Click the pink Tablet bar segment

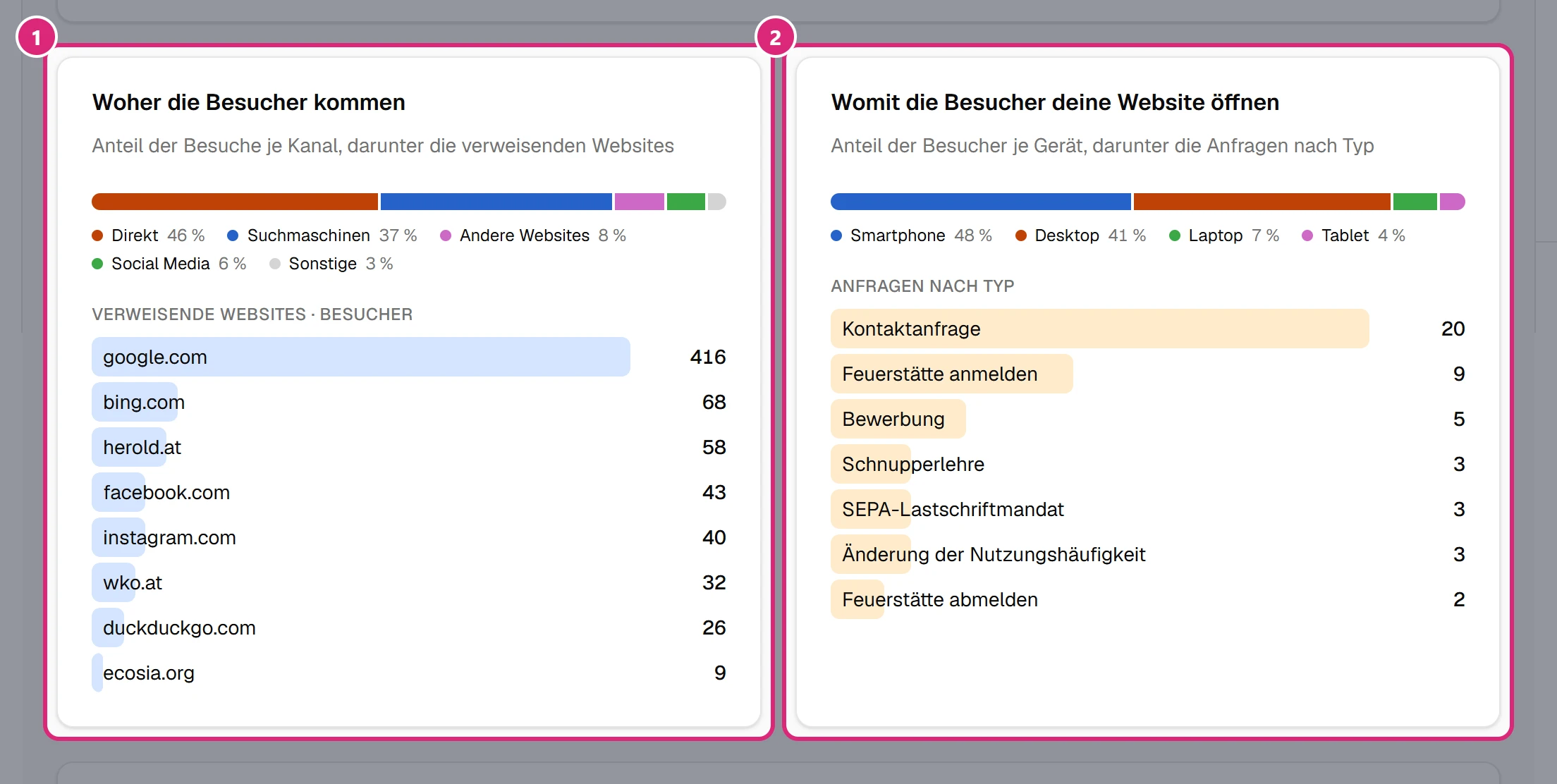click(x=1453, y=202)
